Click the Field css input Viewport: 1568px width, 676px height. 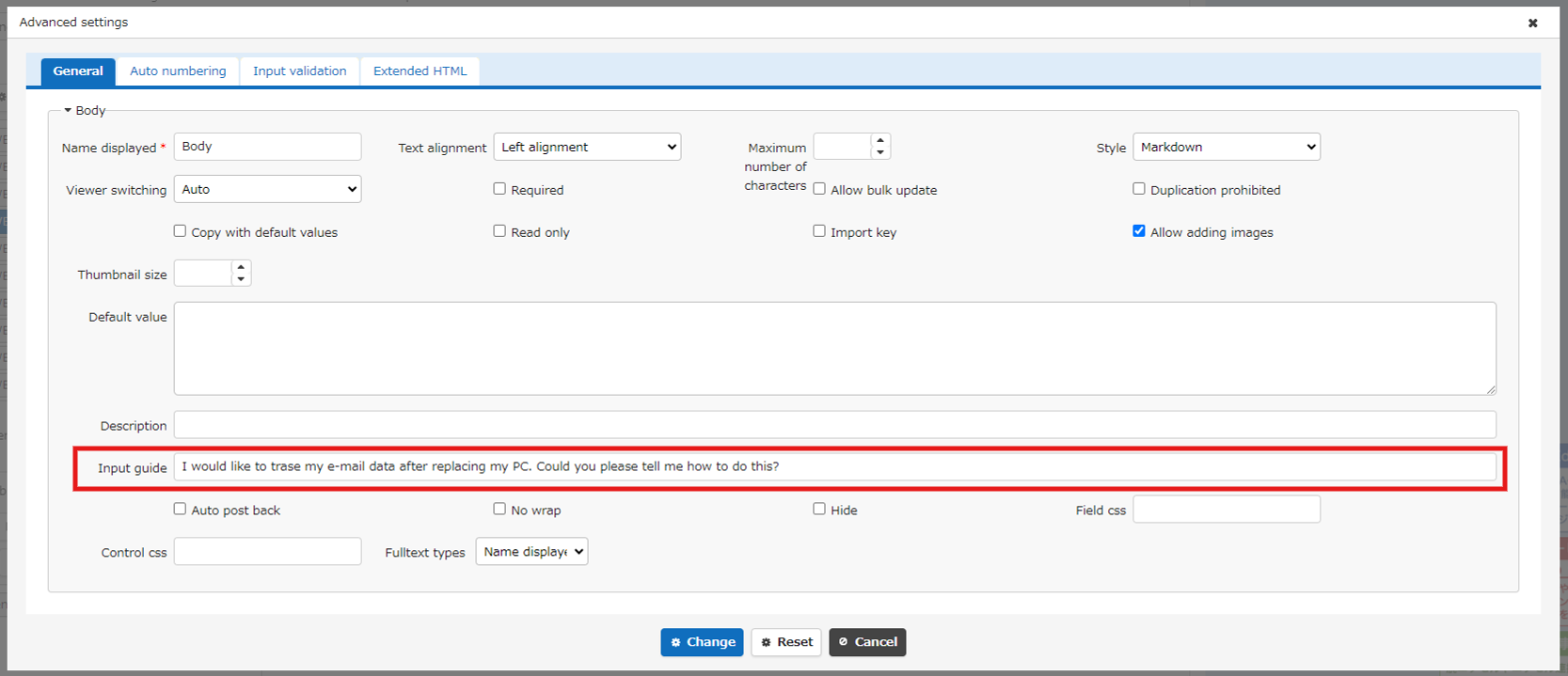(1227, 510)
